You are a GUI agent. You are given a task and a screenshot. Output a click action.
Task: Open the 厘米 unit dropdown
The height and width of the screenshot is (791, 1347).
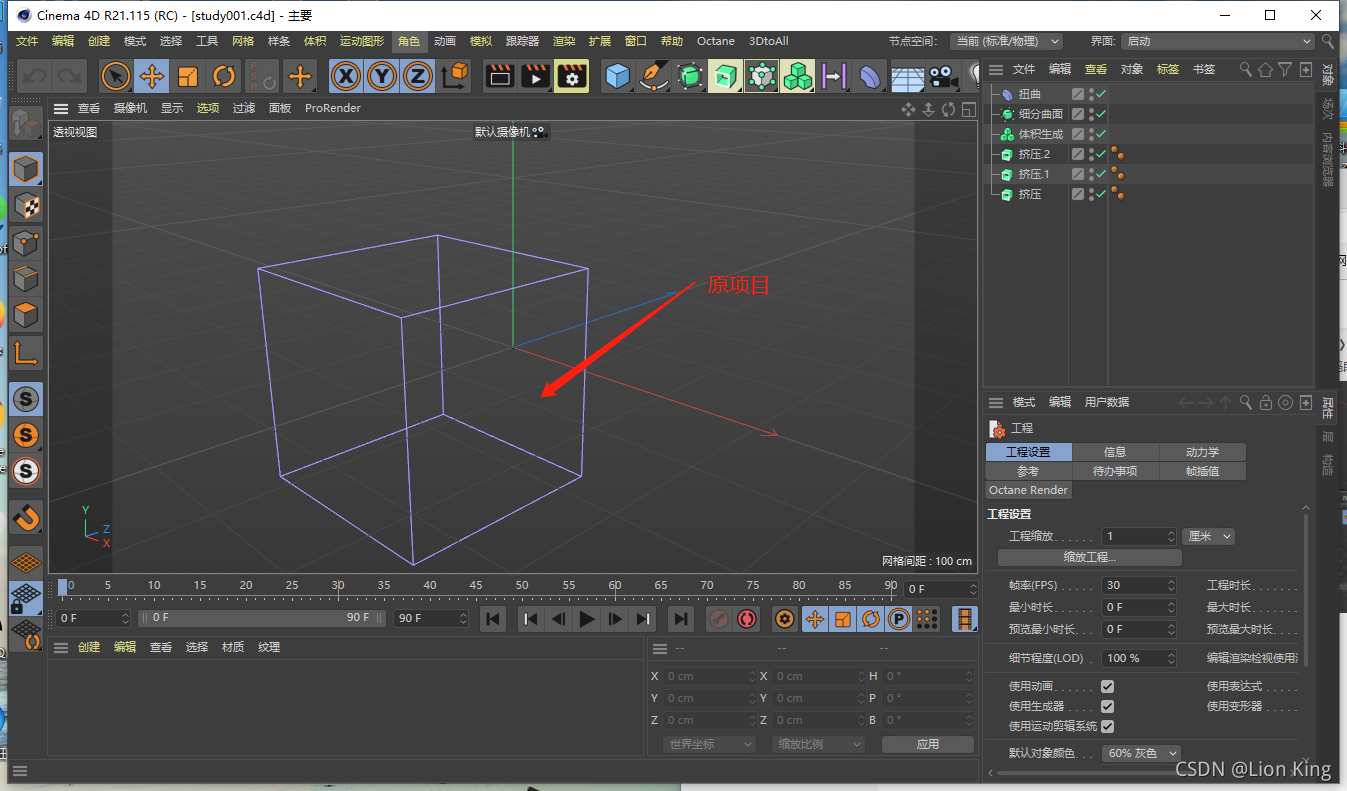(1208, 537)
